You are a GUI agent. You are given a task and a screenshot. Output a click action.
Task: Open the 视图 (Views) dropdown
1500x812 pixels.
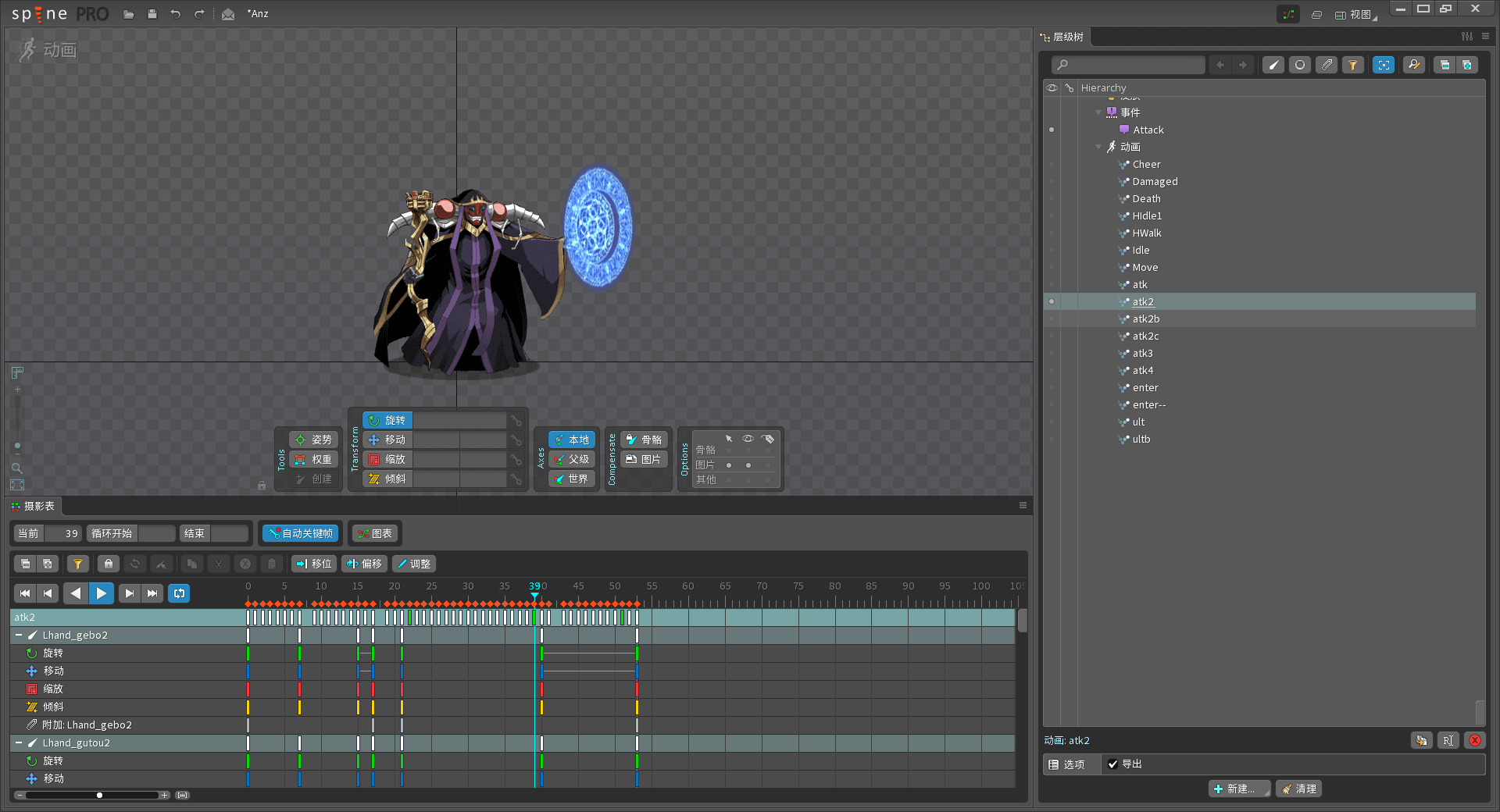coord(1356,14)
